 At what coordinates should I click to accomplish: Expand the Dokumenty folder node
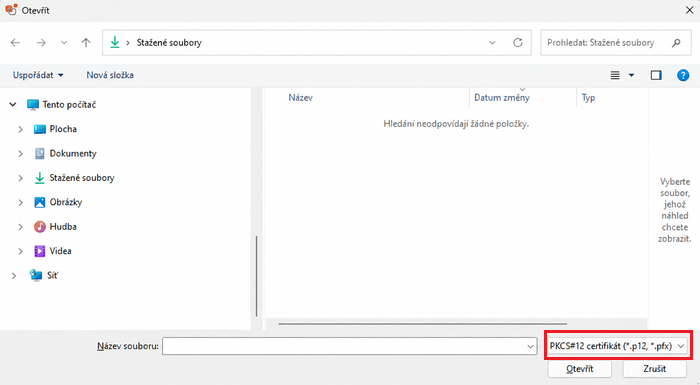(20, 154)
